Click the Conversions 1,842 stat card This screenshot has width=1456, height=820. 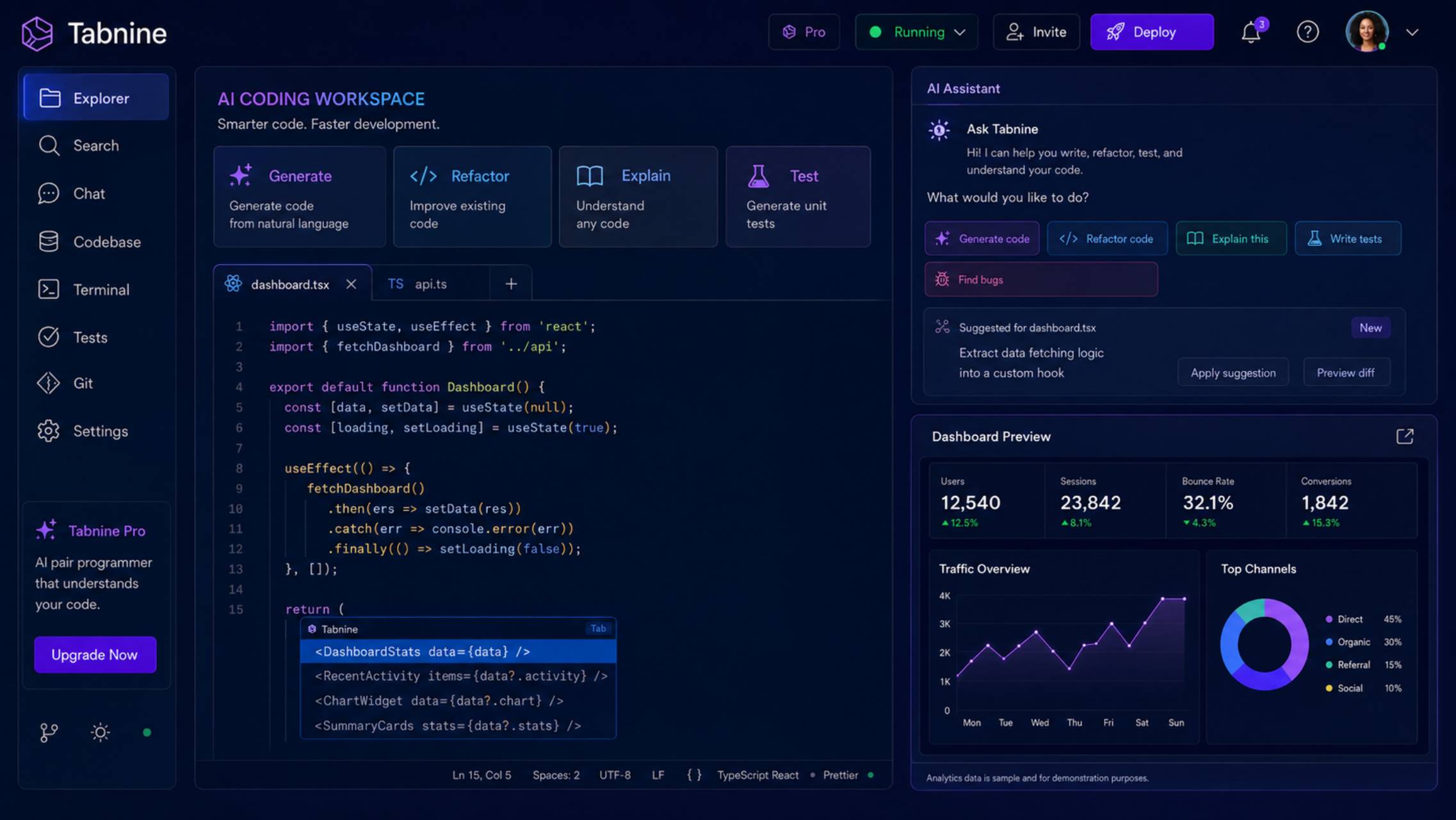coord(1352,501)
